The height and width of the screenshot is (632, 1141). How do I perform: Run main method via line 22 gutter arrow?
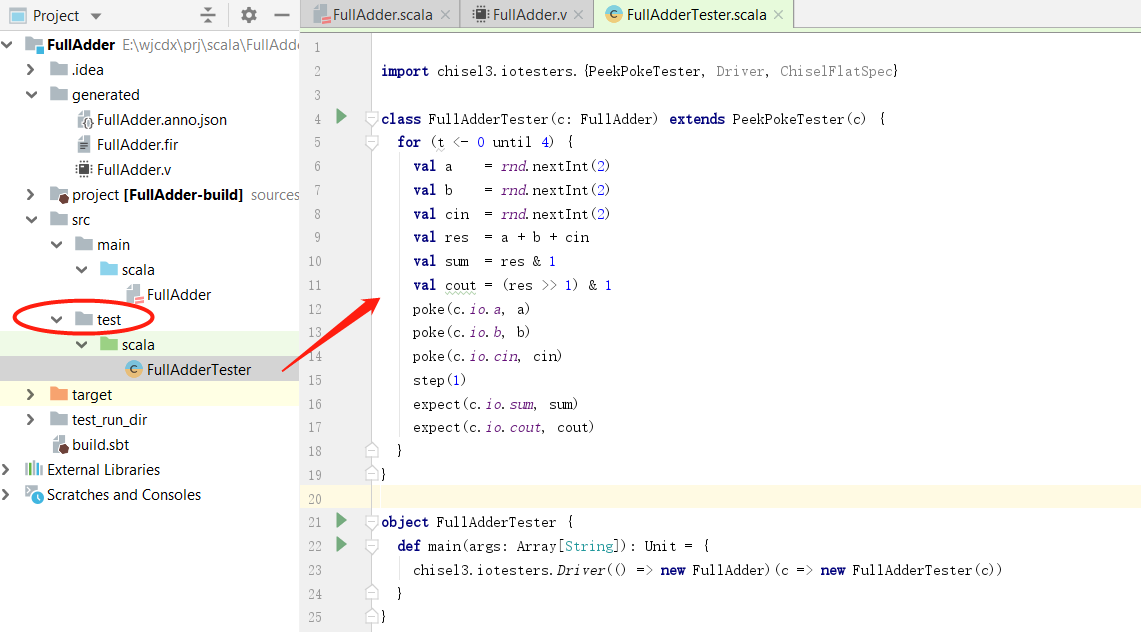[x=341, y=544]
